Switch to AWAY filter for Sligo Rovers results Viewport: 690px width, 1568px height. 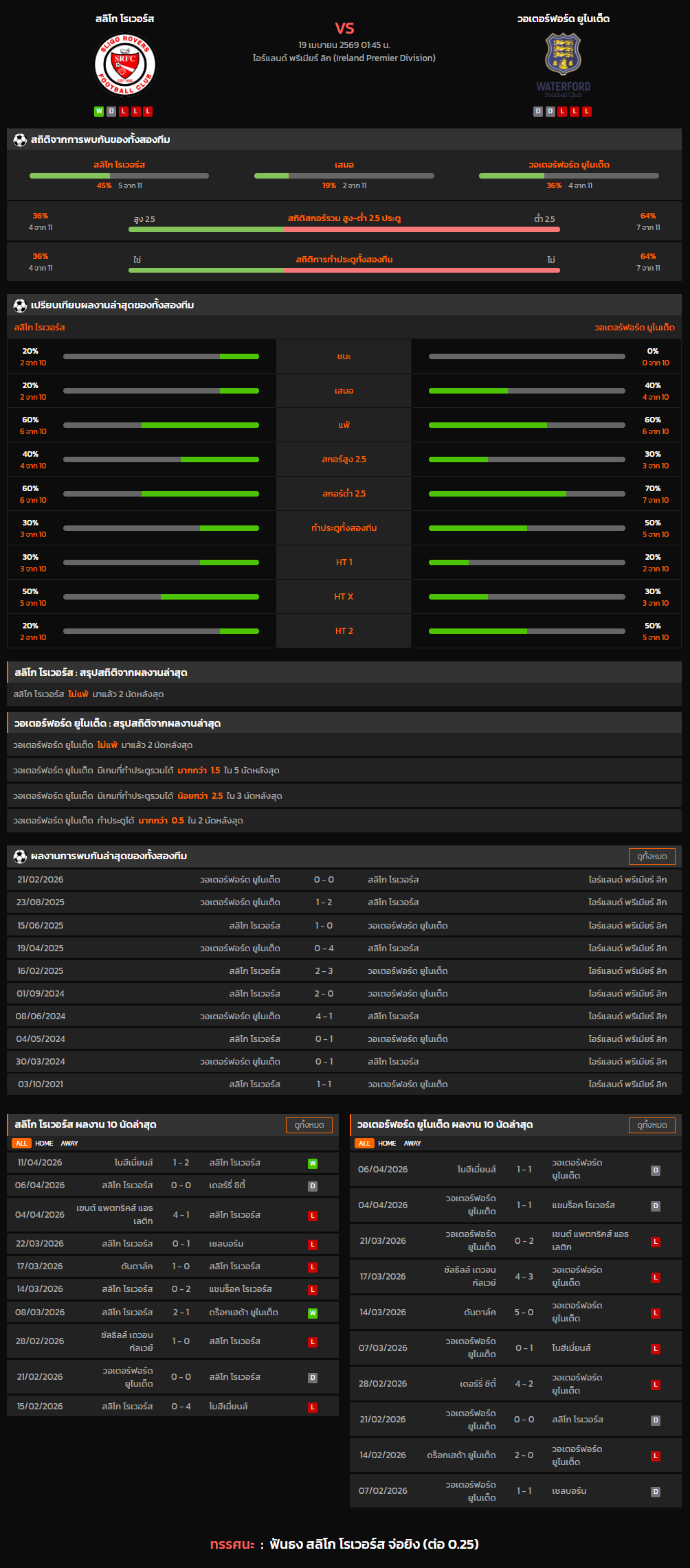pos(69,1144)
